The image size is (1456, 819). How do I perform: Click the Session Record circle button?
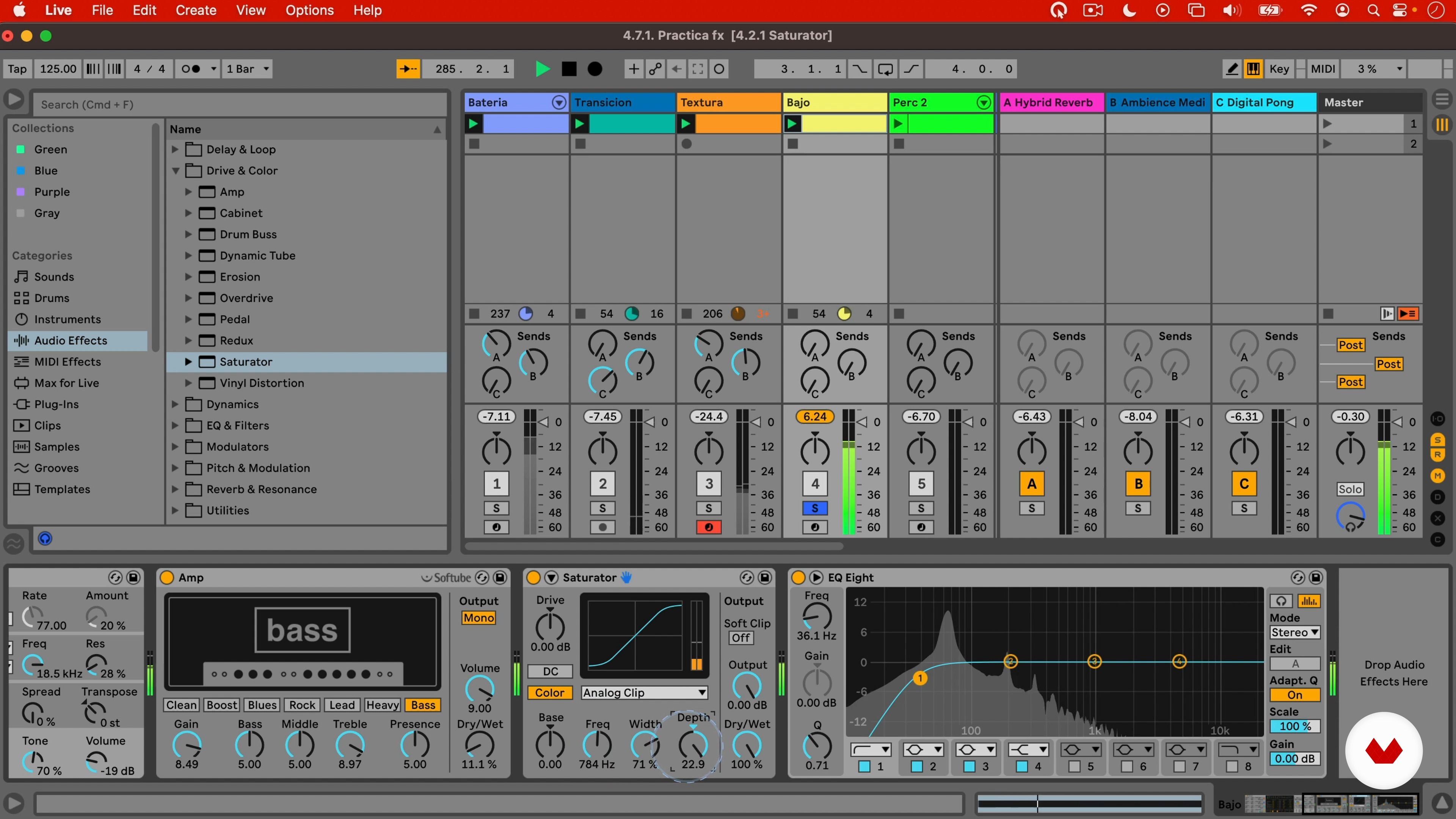(719, 69)
